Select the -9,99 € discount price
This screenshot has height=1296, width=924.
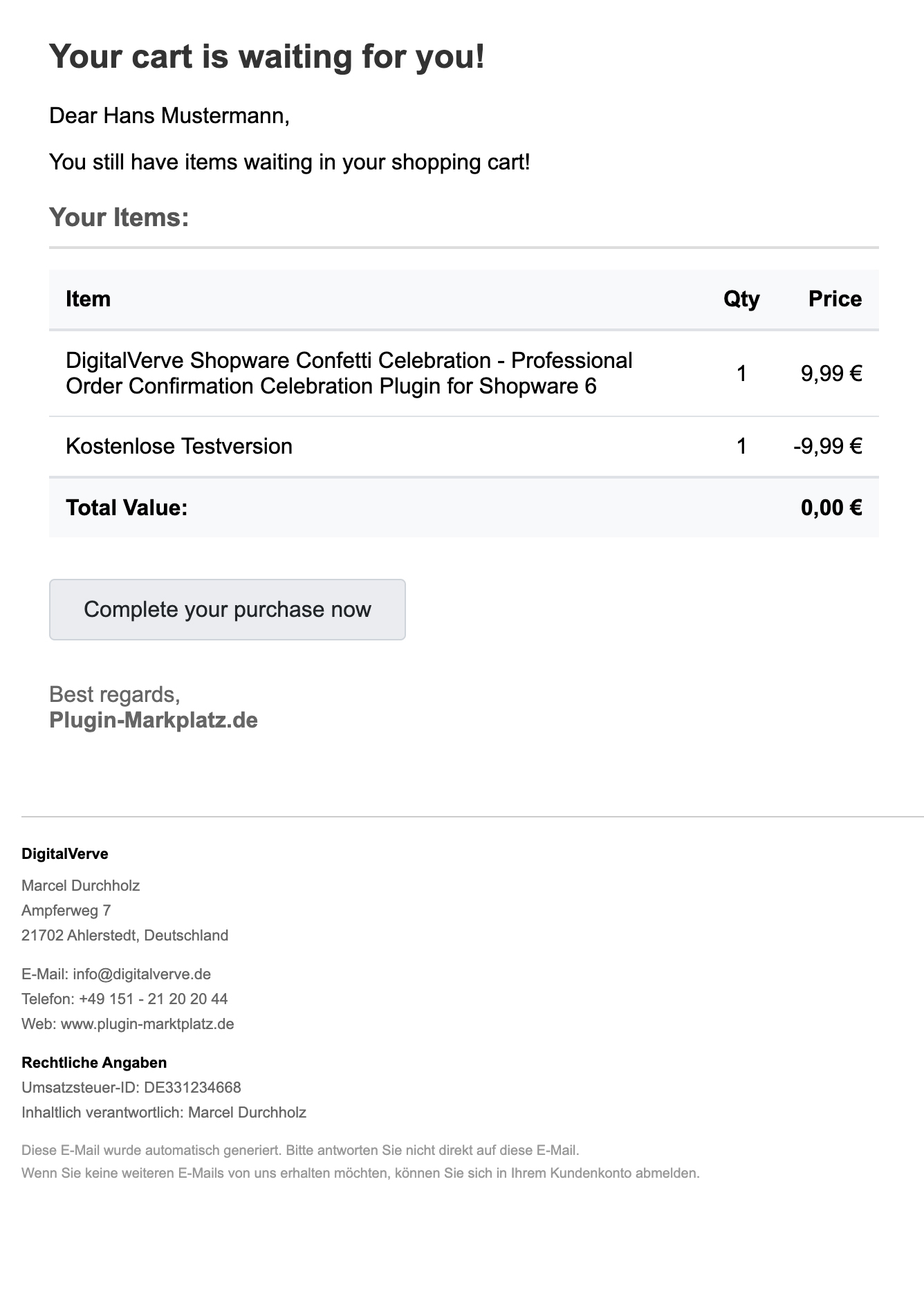point(827,446)
